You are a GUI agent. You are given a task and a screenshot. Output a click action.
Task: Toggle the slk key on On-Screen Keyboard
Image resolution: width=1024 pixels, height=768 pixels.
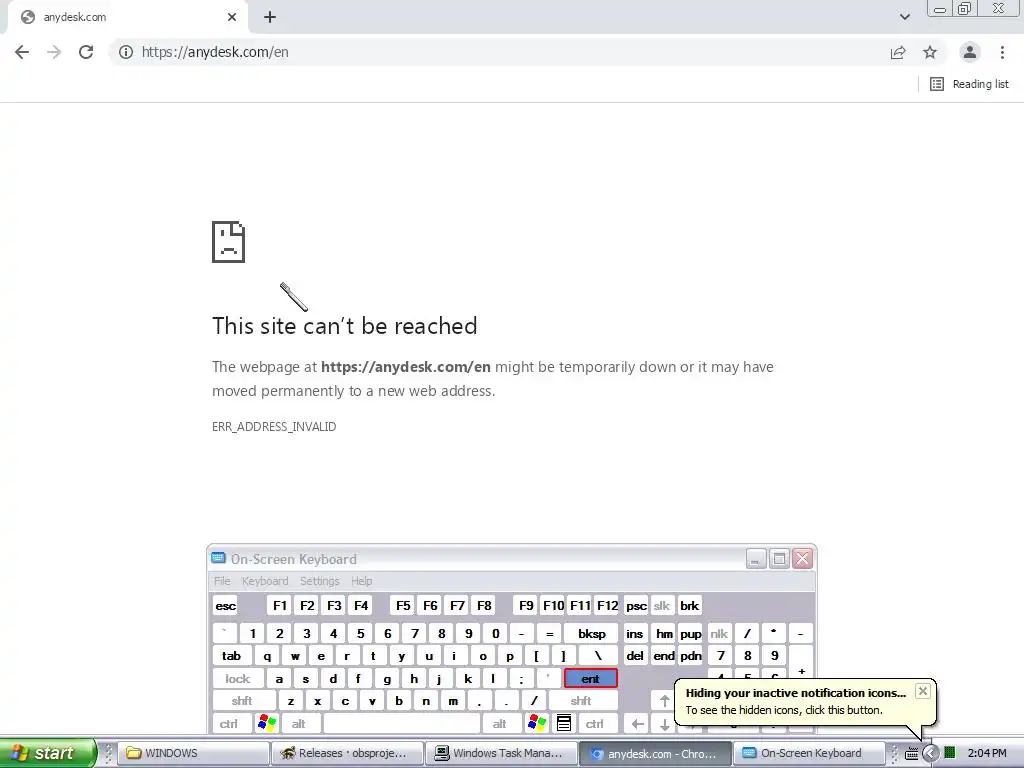click(x=662, y=606)
